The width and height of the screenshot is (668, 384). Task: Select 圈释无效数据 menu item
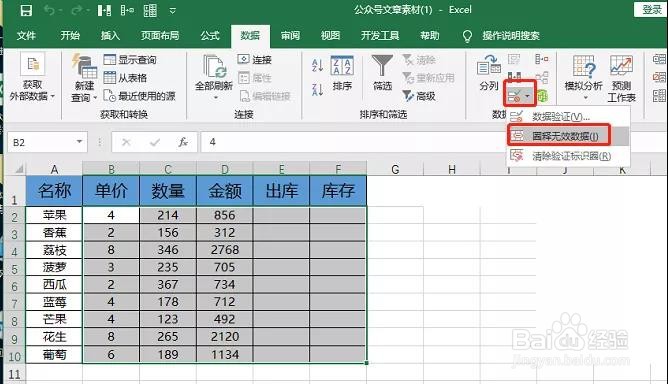tap(568, 136)
